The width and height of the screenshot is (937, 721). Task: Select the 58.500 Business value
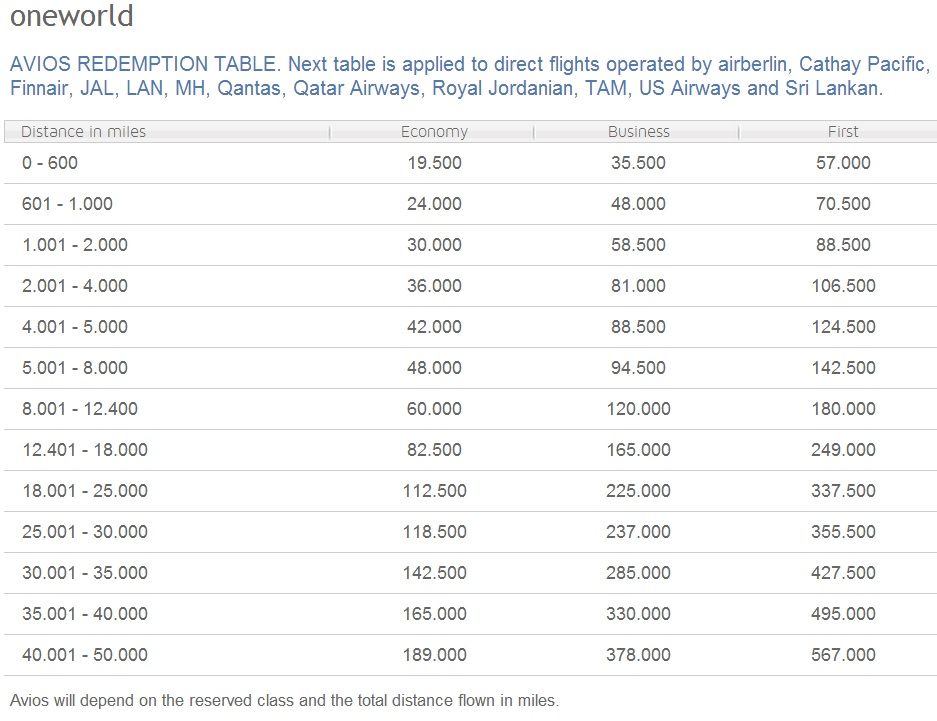[x=638, y=244]
